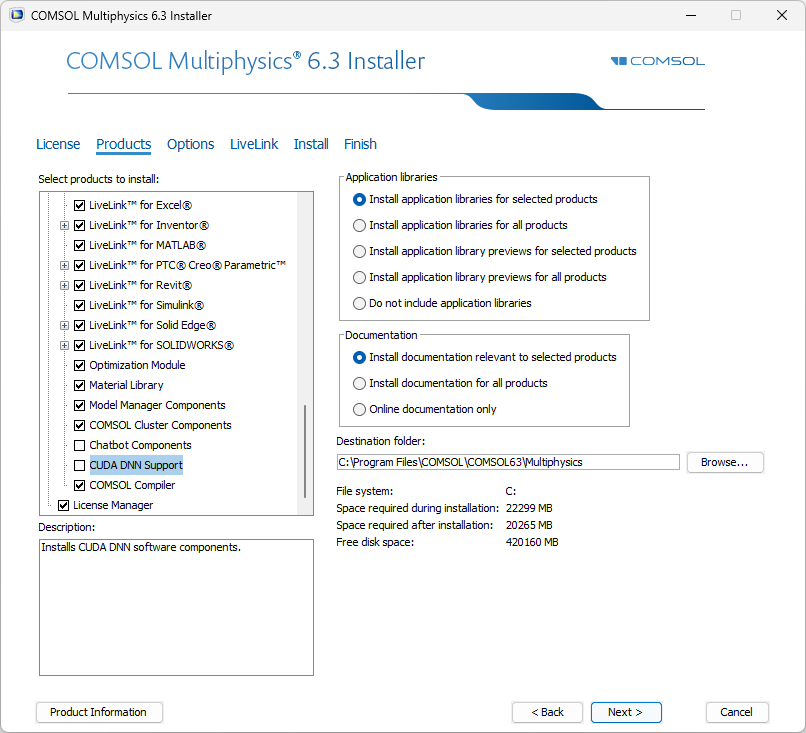Uncheck Optimization Module checkbox
Screen dimensions: 806x733
point(79,366)
